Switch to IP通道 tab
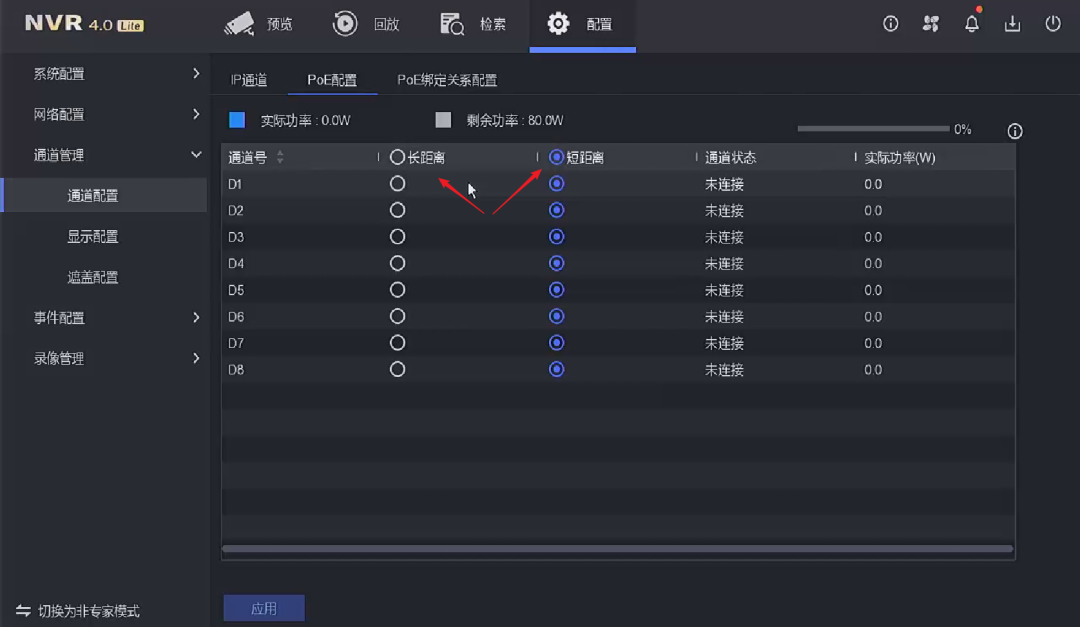The height and width of the screenshot is (627, 1080). (249, 80)
